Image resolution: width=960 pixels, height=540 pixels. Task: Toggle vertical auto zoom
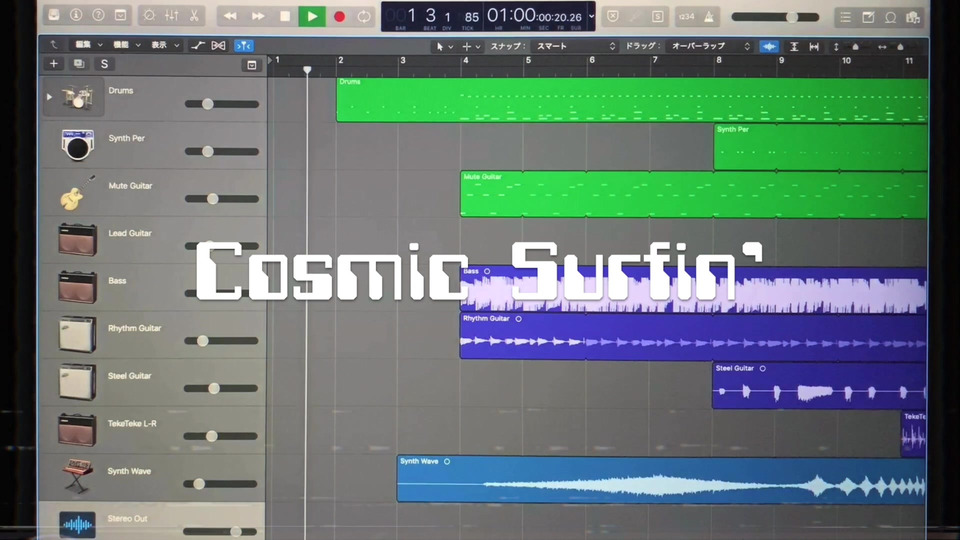[793, 47]
